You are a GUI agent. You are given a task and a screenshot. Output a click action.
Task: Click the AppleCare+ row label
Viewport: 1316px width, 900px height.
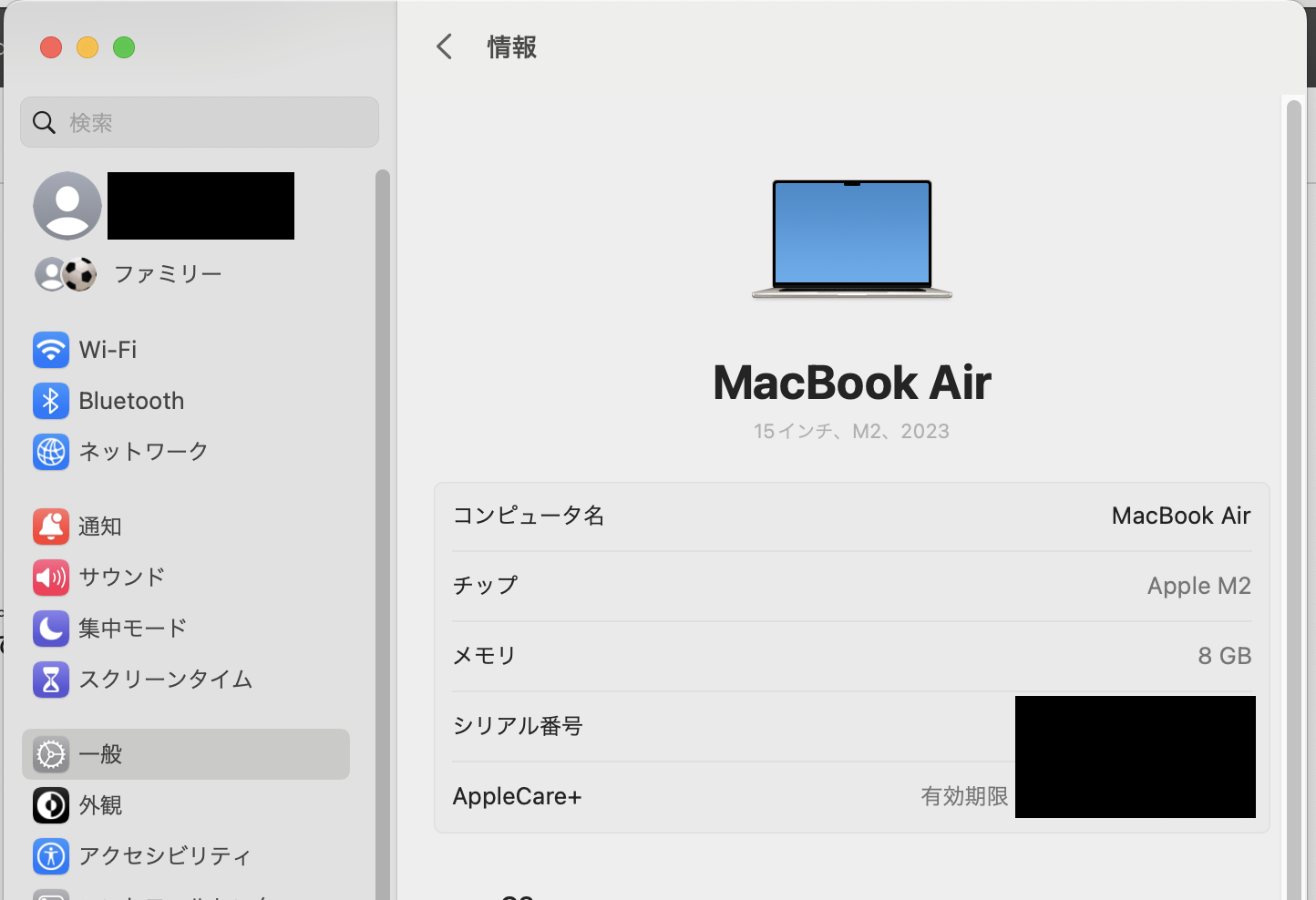[517, 796]
